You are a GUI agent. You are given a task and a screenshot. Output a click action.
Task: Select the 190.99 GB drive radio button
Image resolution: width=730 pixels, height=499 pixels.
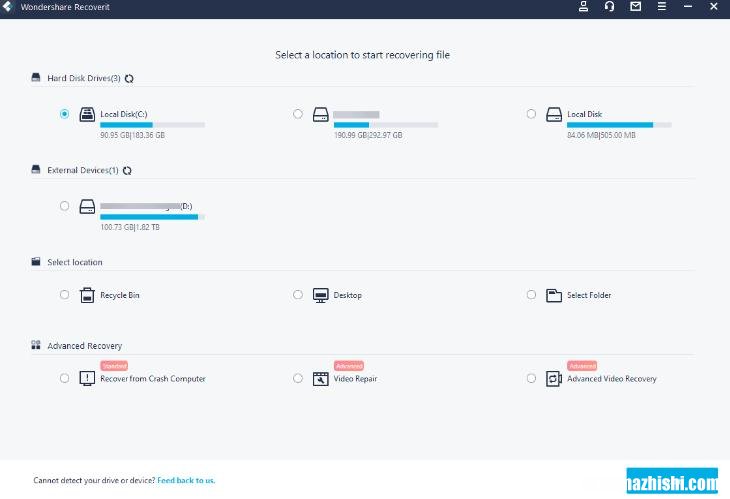click(298, 114)
